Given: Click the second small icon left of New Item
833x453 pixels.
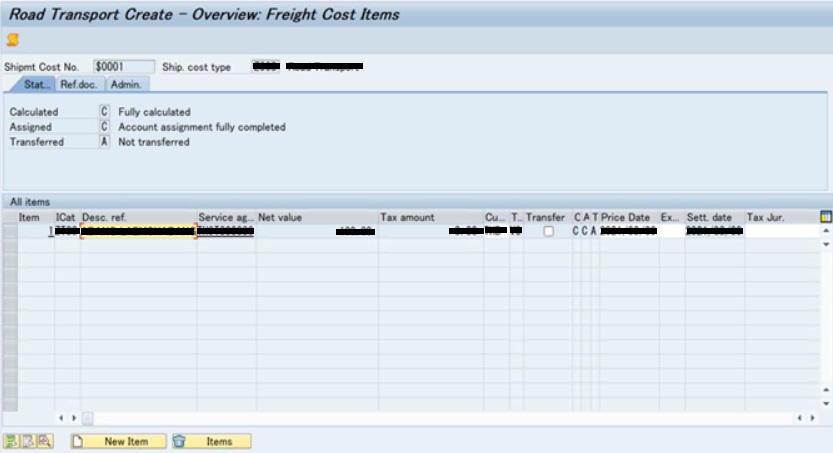Looking at the screenshot, I should pos(27,441).
